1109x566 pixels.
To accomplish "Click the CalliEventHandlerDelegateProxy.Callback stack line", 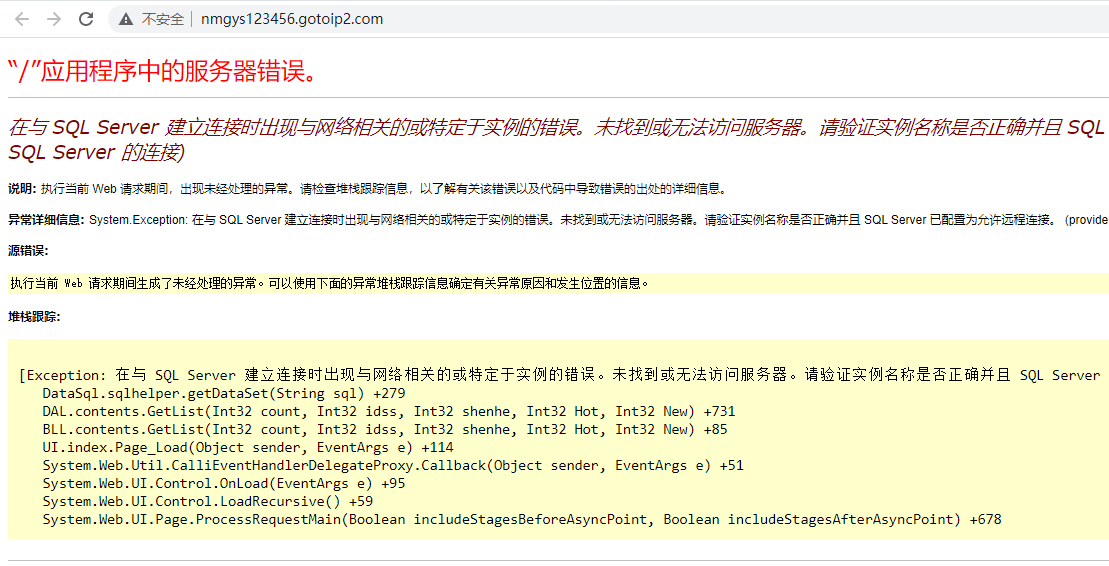I will [x=392, y=466].
